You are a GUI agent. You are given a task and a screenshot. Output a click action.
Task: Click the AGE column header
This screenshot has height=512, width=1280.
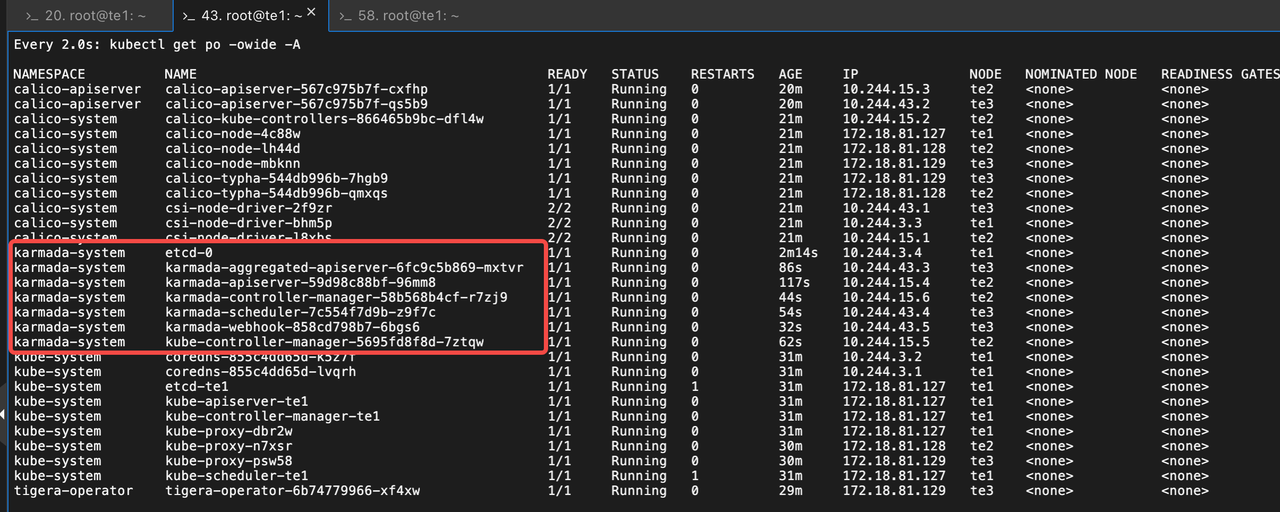coord(791,75)
